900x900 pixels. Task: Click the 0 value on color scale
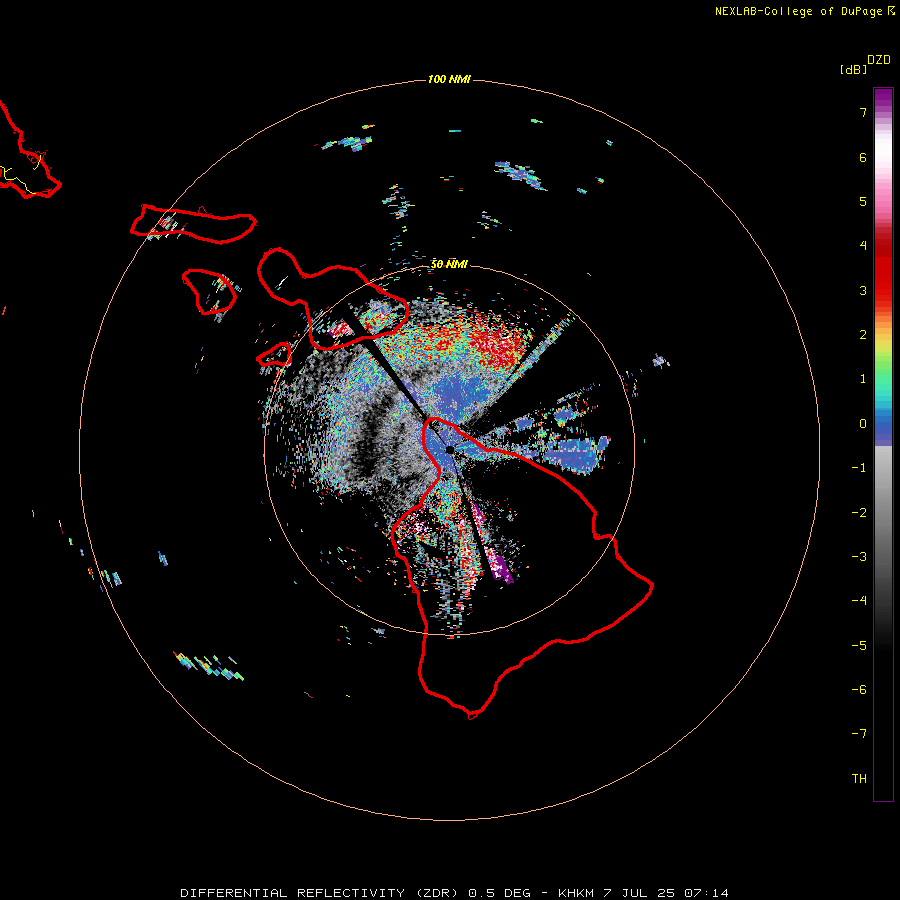(x=863, y=424)
